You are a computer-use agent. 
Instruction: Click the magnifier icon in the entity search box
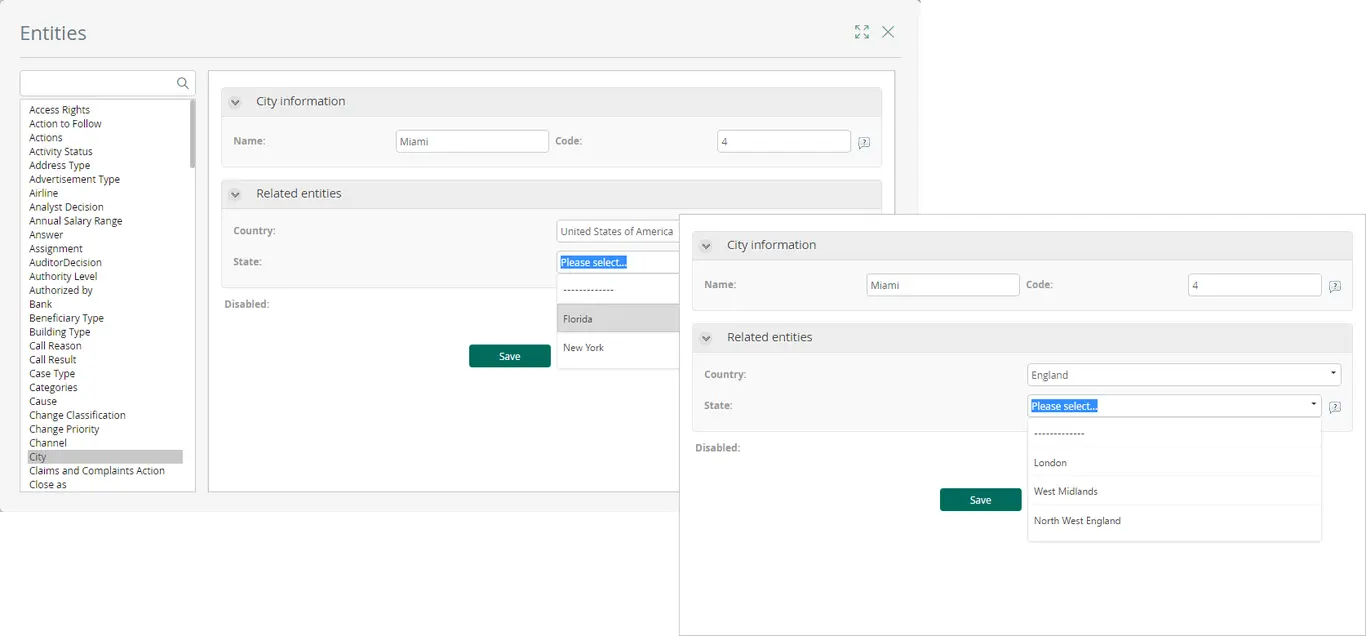click(183, 83)
